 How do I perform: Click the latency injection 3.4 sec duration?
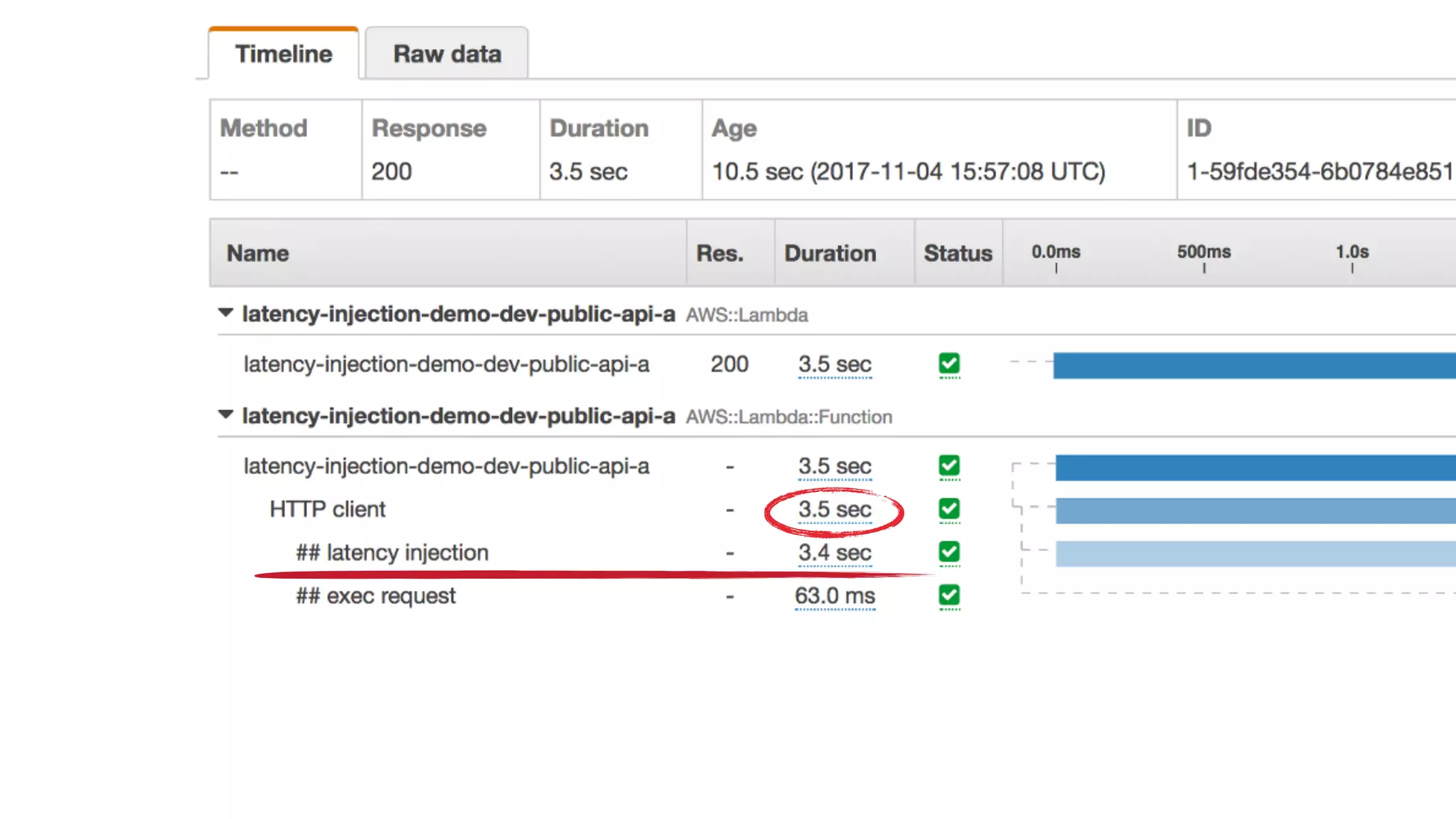[834, 552]
